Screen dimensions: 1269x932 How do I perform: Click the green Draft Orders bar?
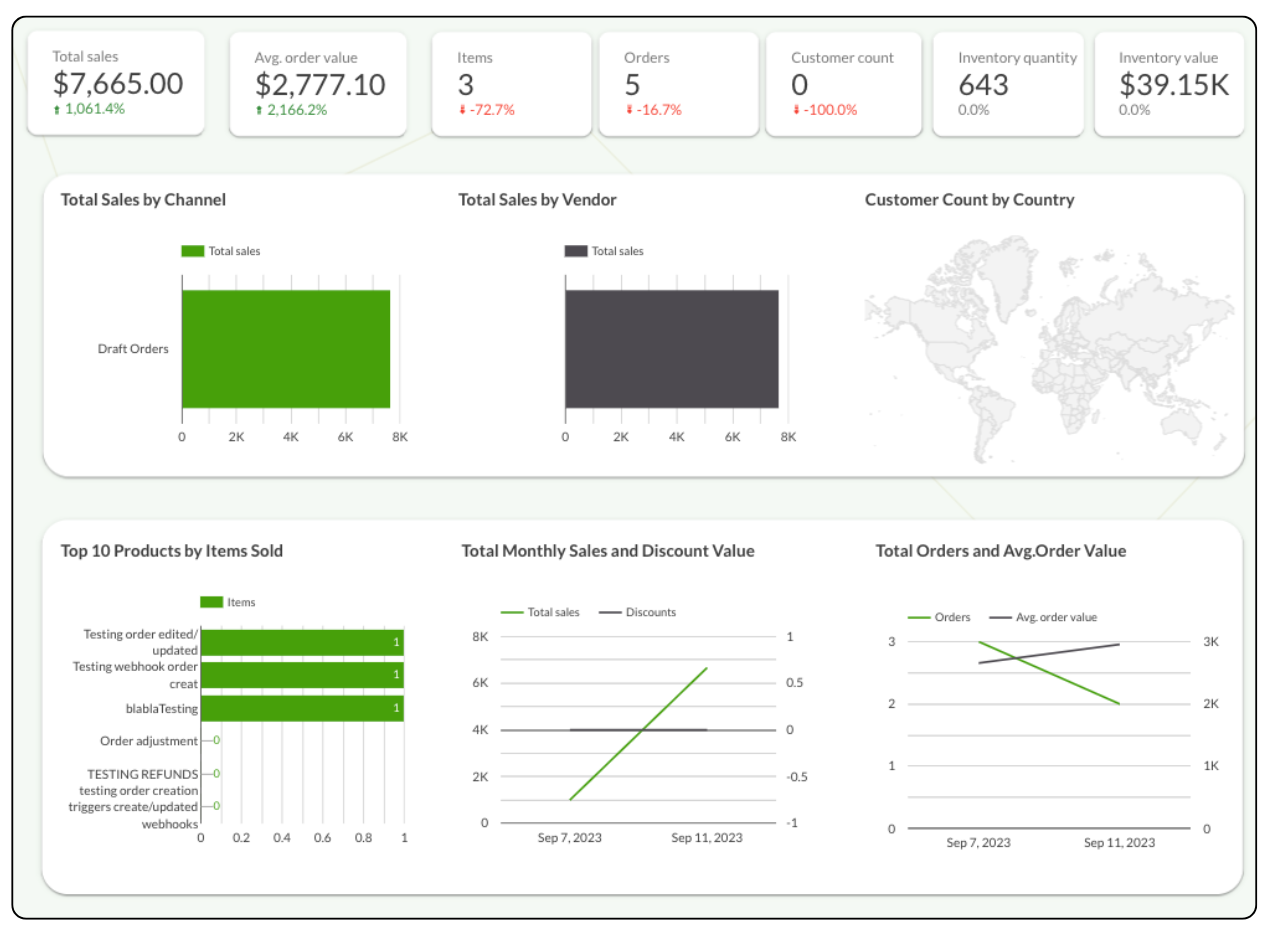tap(286, 349)
